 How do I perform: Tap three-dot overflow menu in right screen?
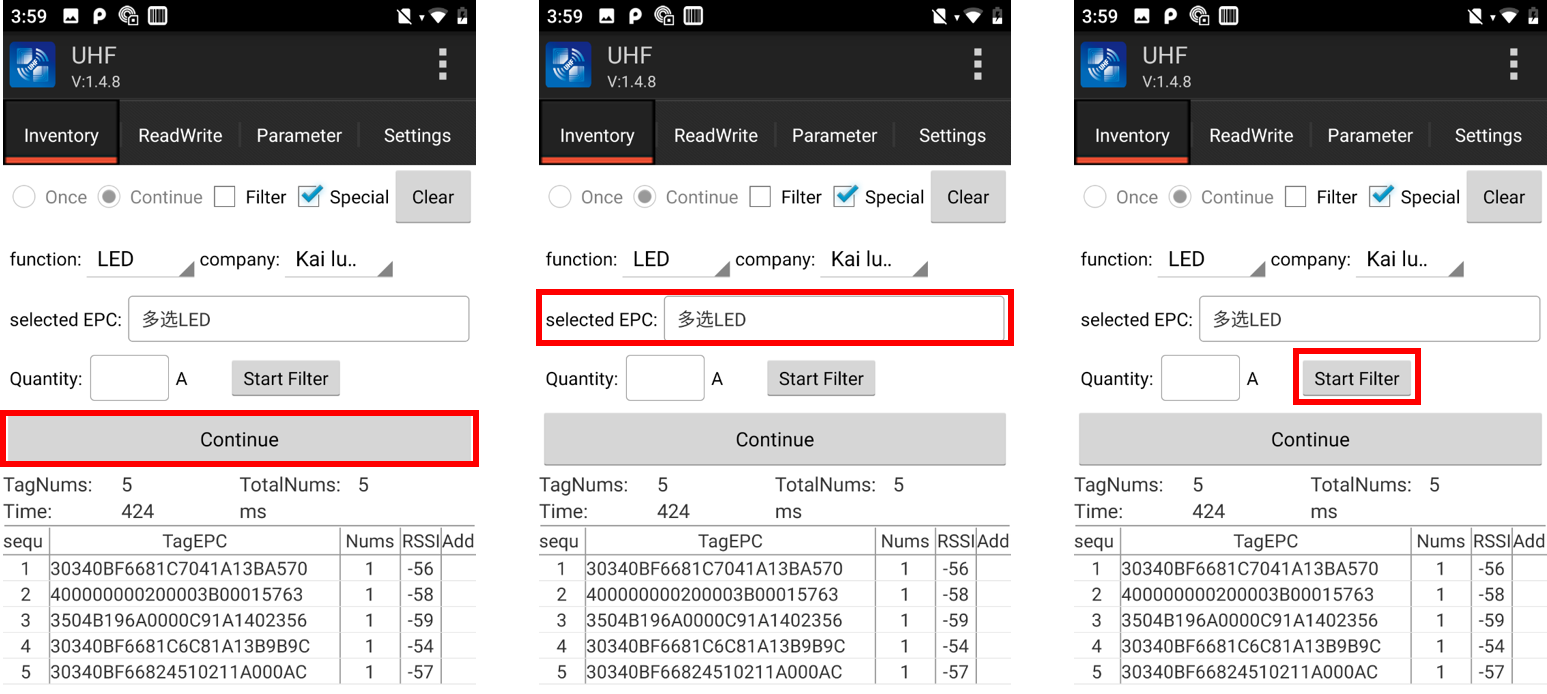[1513, 65]
